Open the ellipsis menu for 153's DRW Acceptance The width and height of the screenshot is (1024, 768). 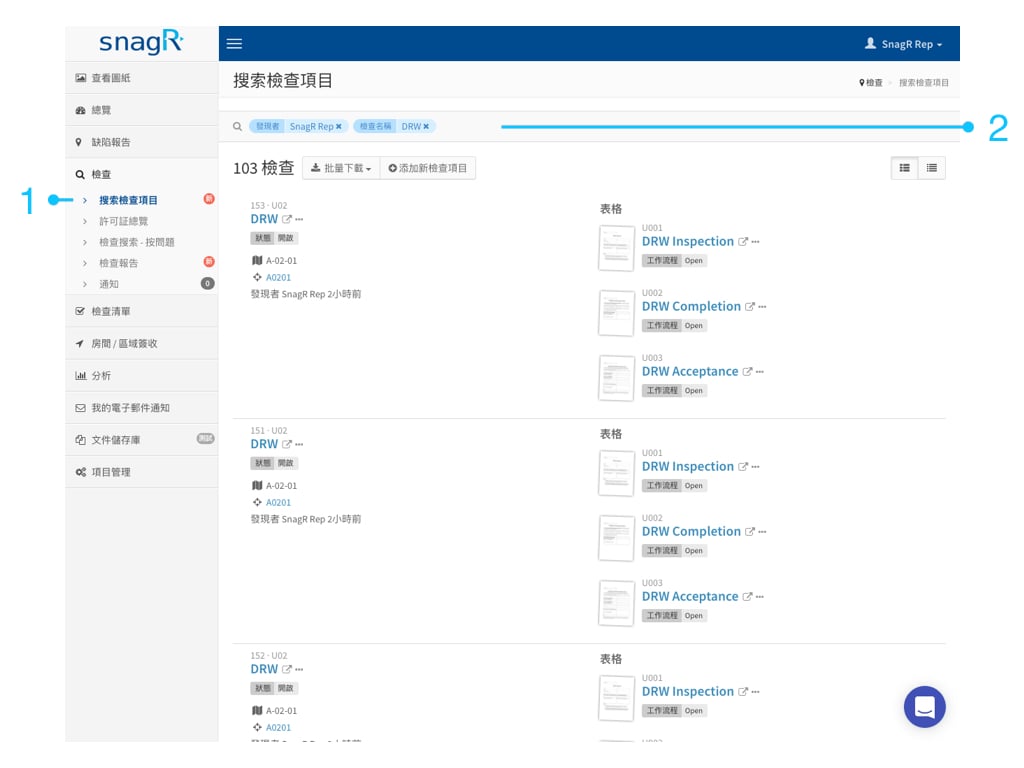760,372
